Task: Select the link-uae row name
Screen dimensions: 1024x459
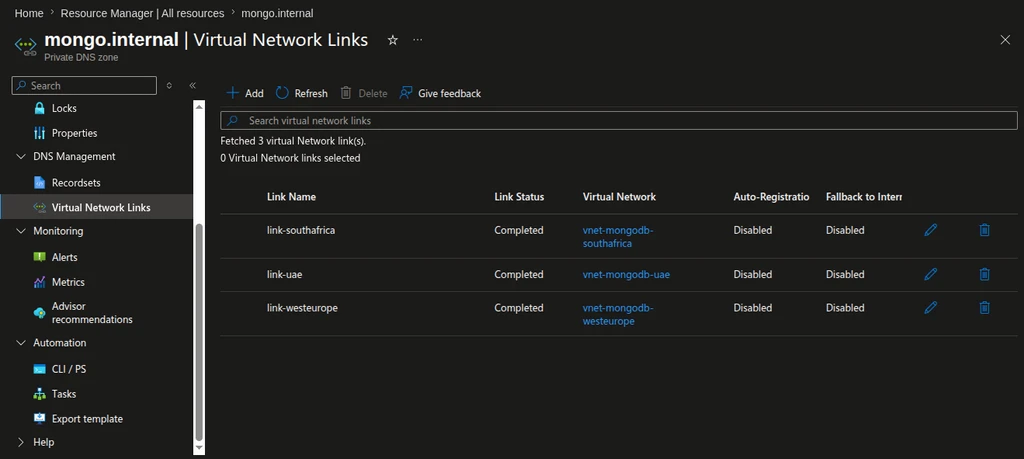Action: tap(285, 274)
